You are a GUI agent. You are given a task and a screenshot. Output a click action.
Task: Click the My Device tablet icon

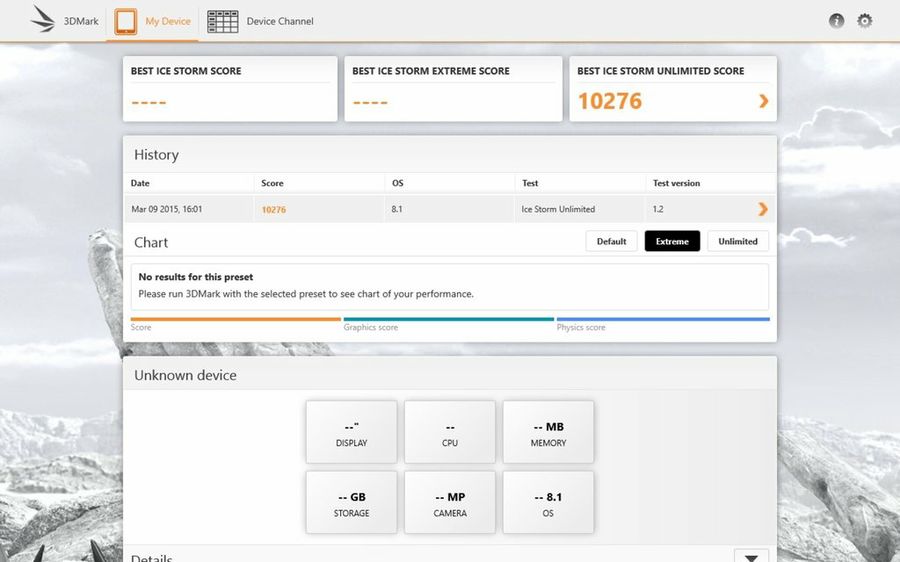(x=126, y=21)
